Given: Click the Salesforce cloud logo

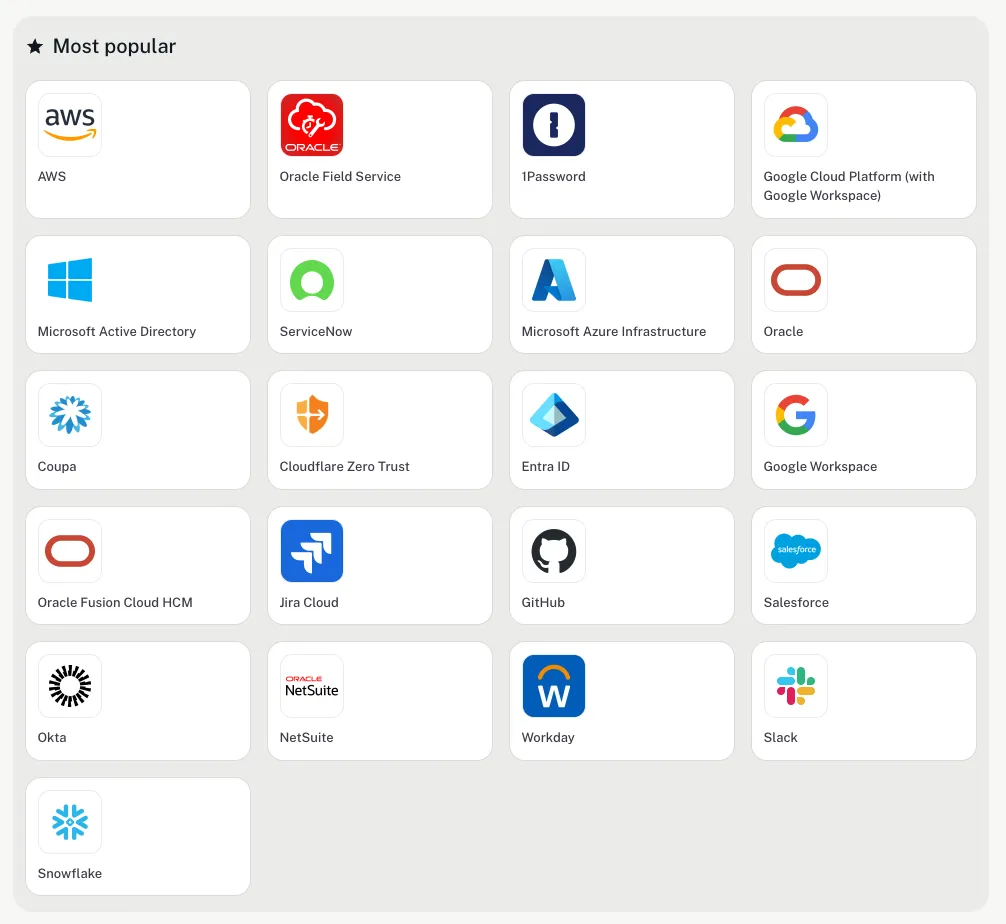Looking at the screenshot, I should (796, 551).
